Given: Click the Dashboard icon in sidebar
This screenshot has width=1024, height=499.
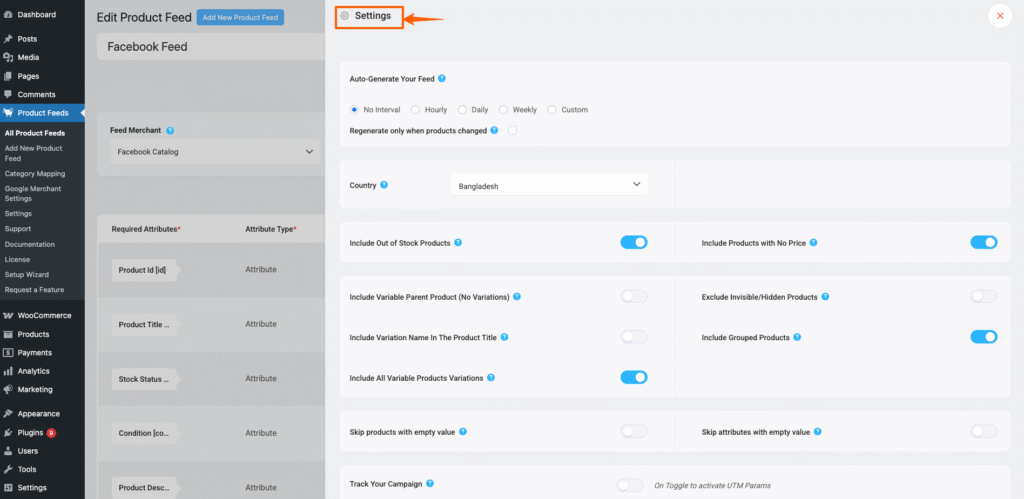Looking at the screenshot, I should (x=8, y=14).
